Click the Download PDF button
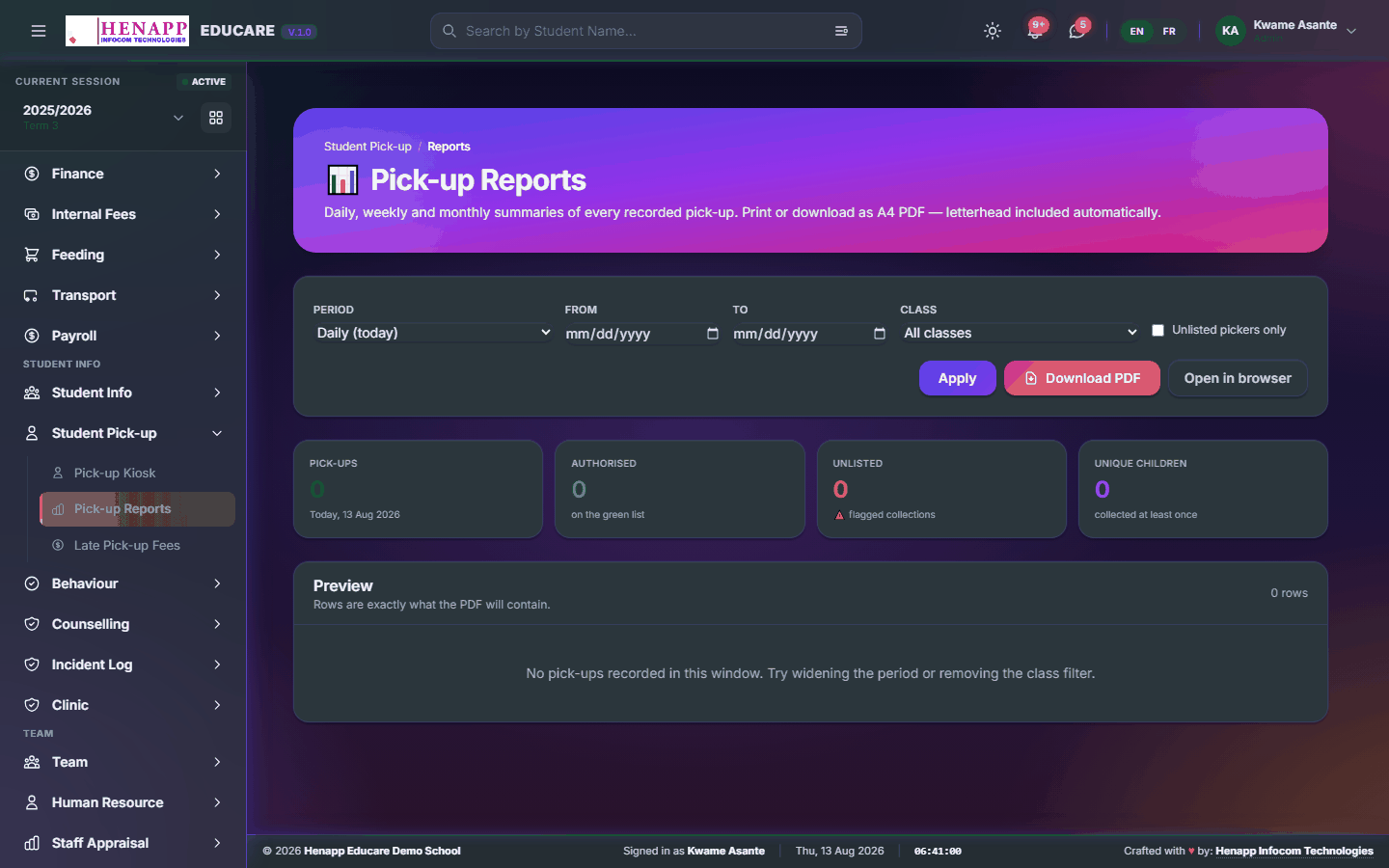Image resolution: width=1389 pixels, height=868 pixels. point(1082,378)
